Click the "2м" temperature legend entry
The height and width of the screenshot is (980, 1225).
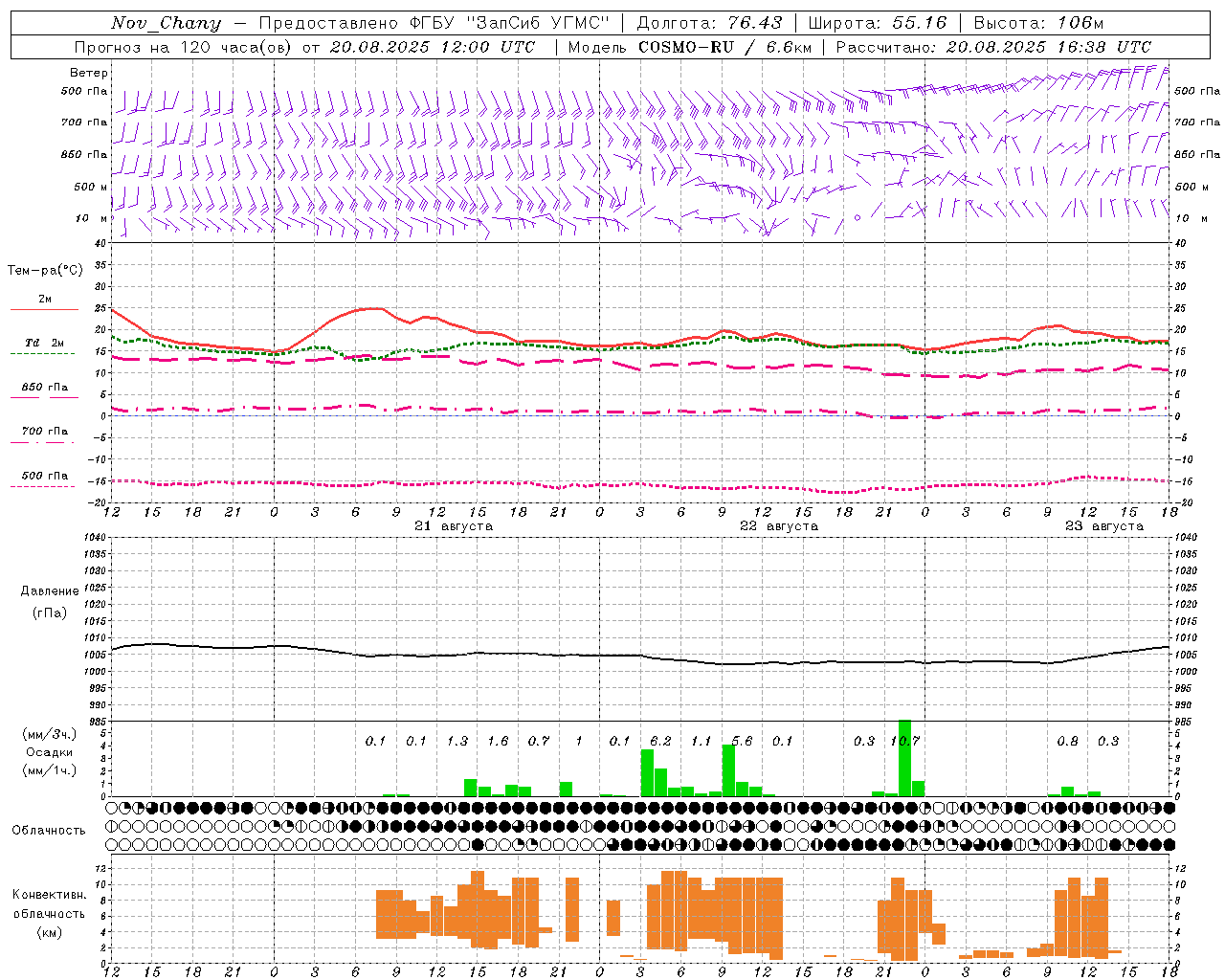(45, 300)
